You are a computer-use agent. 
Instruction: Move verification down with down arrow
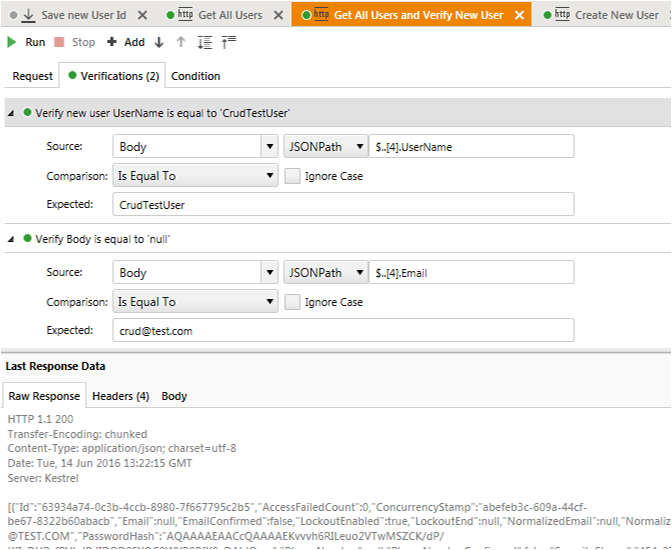pyautogui.click(x=159, y=42)
